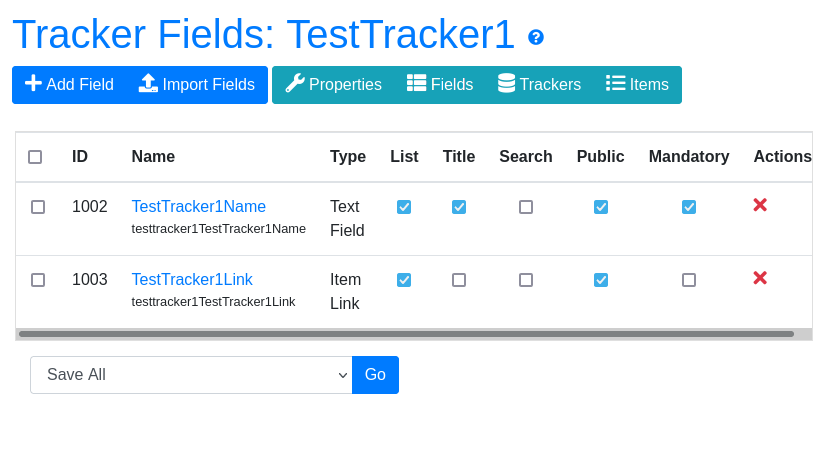Click the help question mark icon
The image size is (823, 456).
click(536, 37)
